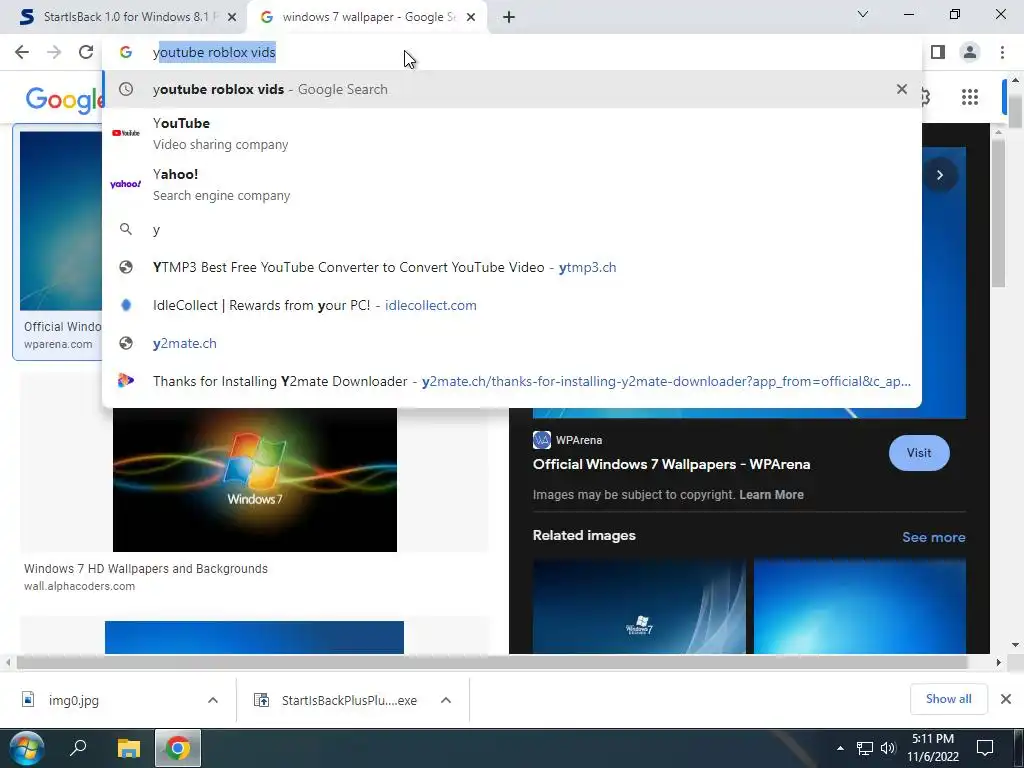Open the network tray icon
Viewport: 1024px width, 768px height.
pos(865,748)
